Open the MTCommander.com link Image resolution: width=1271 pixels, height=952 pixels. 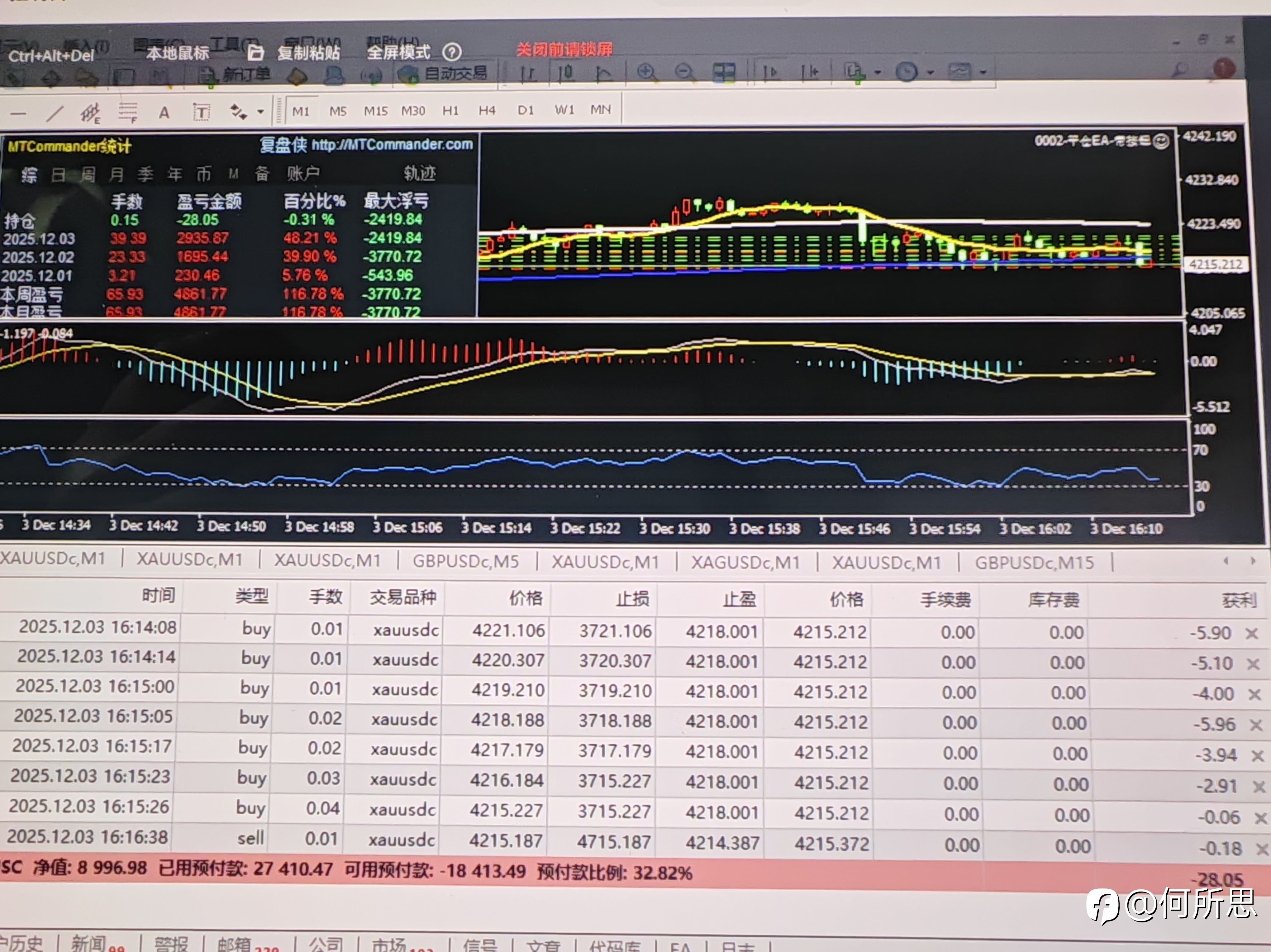tap(392, 144)
